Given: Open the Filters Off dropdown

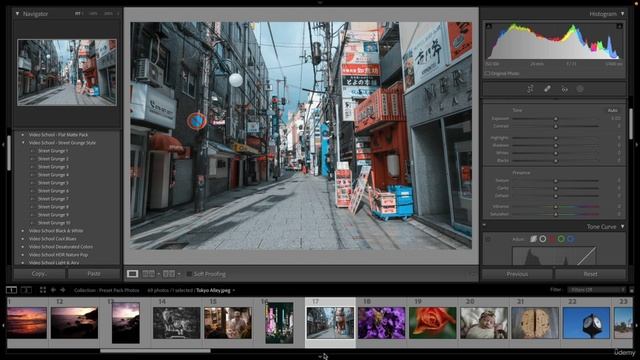Looking at the screenshot, I should tap(596, 290).
